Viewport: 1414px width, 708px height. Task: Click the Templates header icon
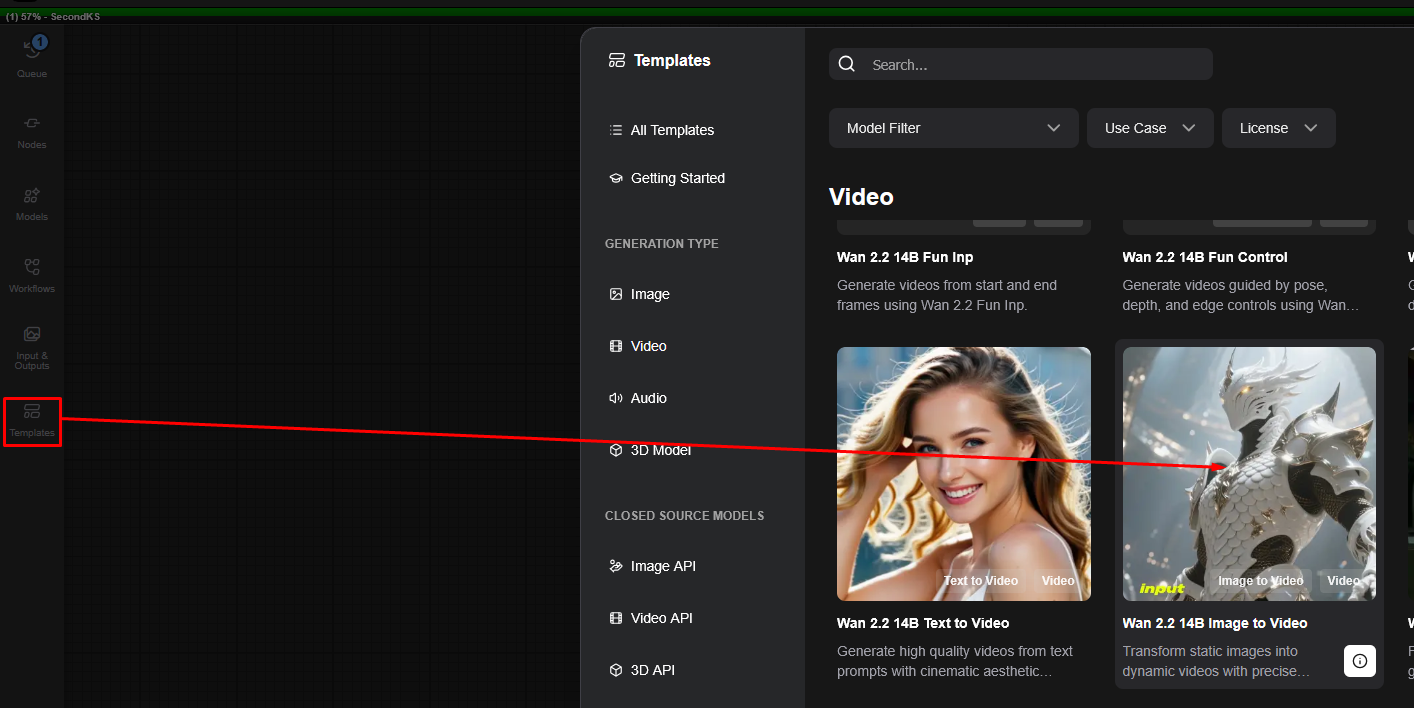(617, 60)
